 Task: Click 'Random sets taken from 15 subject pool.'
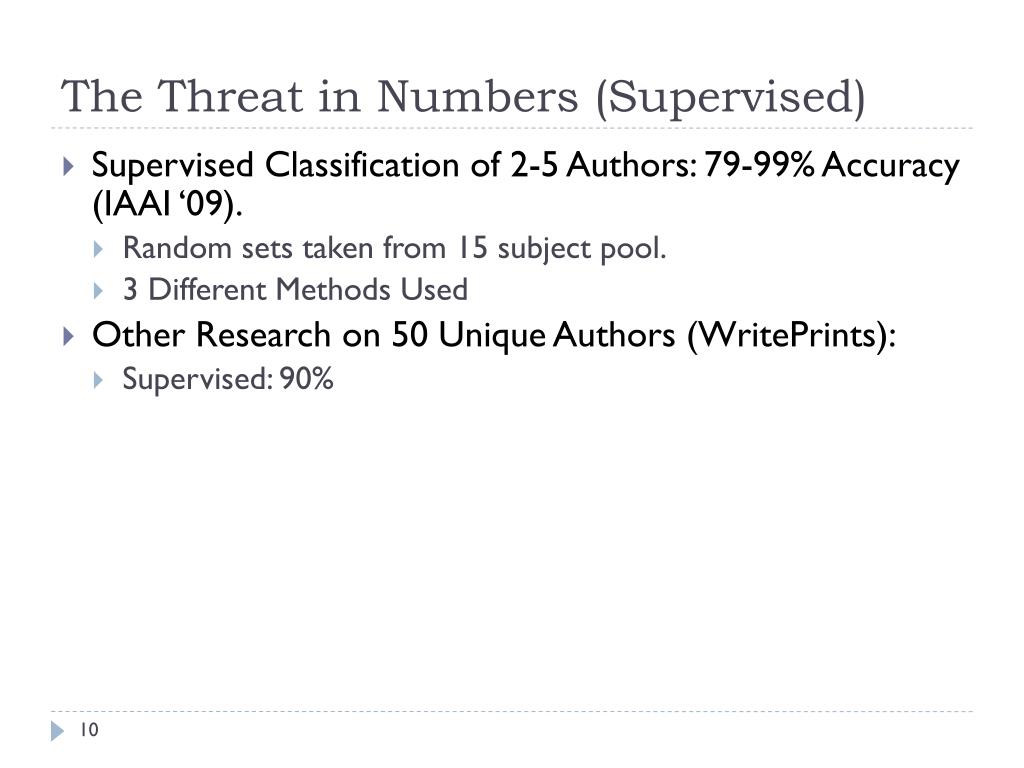point(394,249)
